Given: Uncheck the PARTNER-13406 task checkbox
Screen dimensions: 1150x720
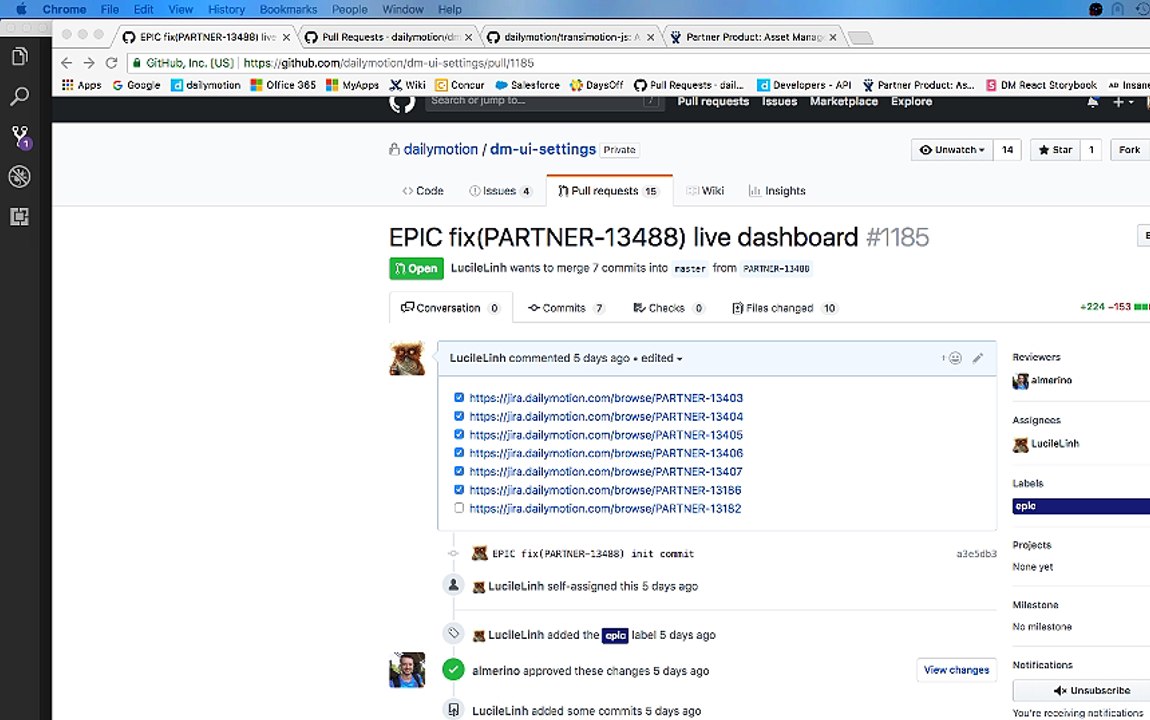Looking at the screenshot, I should coord(459,452).
